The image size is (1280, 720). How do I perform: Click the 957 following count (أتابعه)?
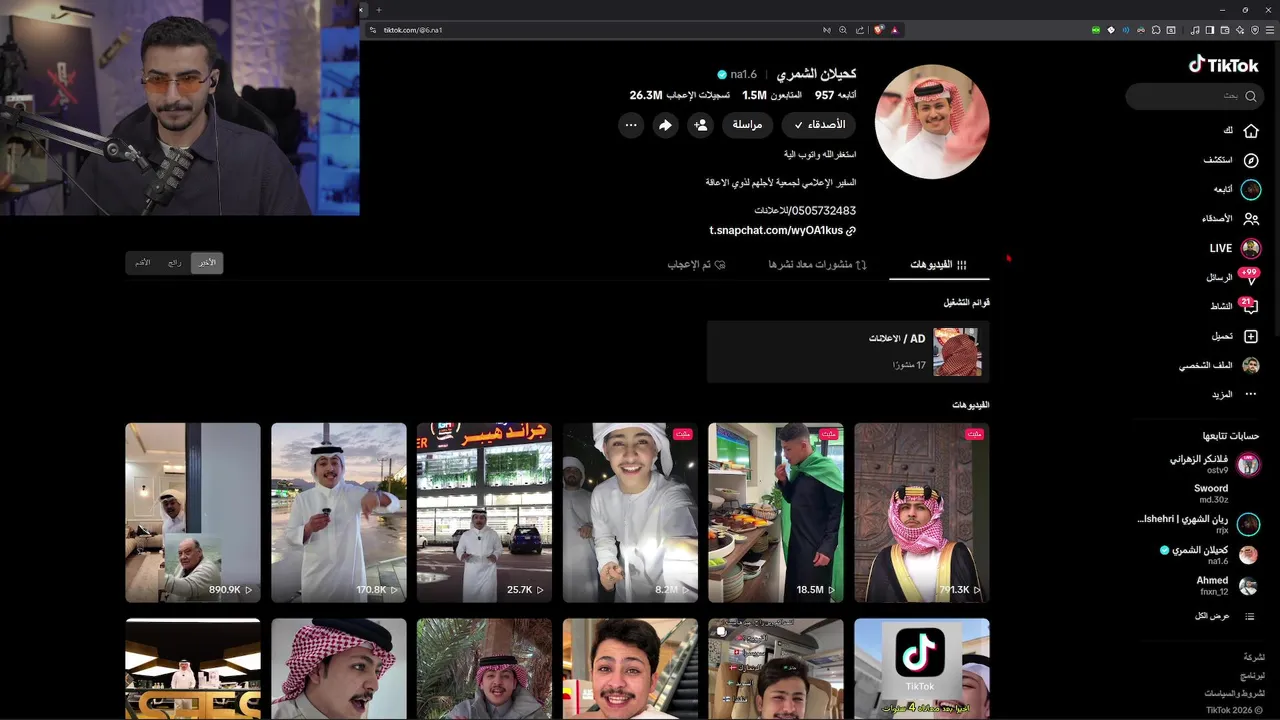pyautogui.click(x=836, y=95)
